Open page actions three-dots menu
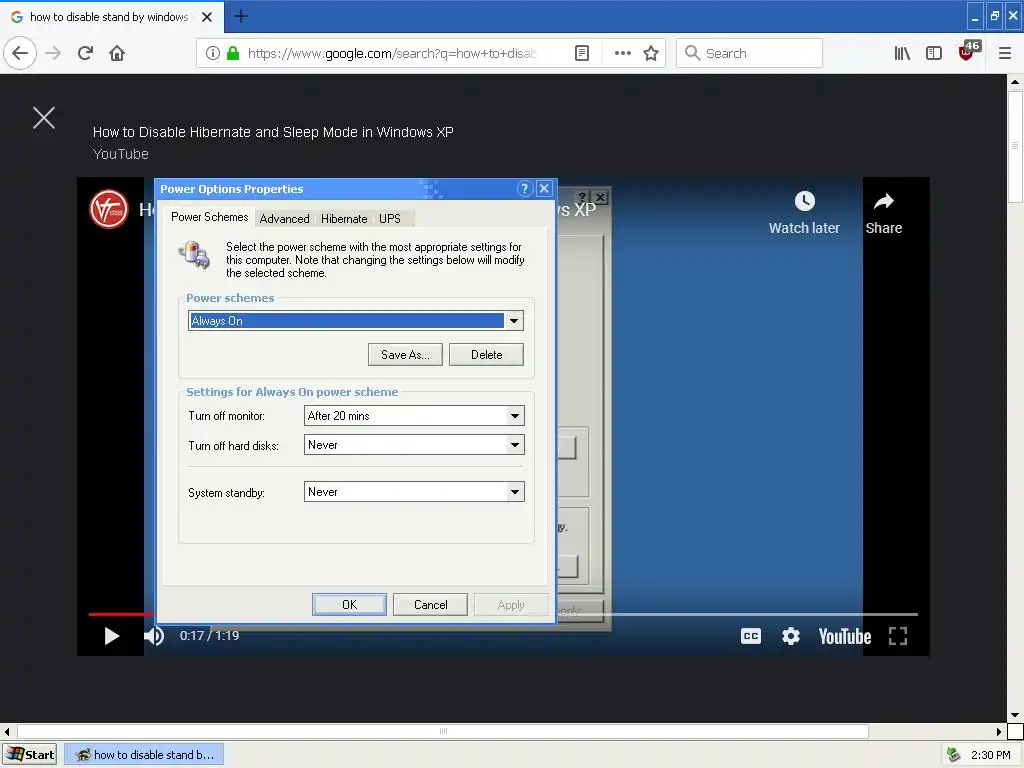Screen dimensions: 1024x768 (x=622, y=53)
